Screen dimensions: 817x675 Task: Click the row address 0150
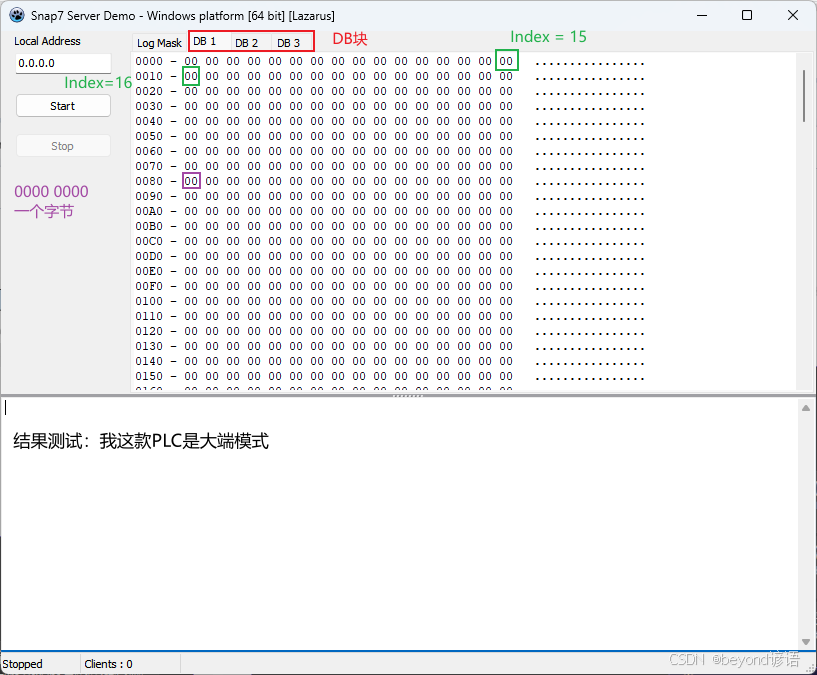149,376
